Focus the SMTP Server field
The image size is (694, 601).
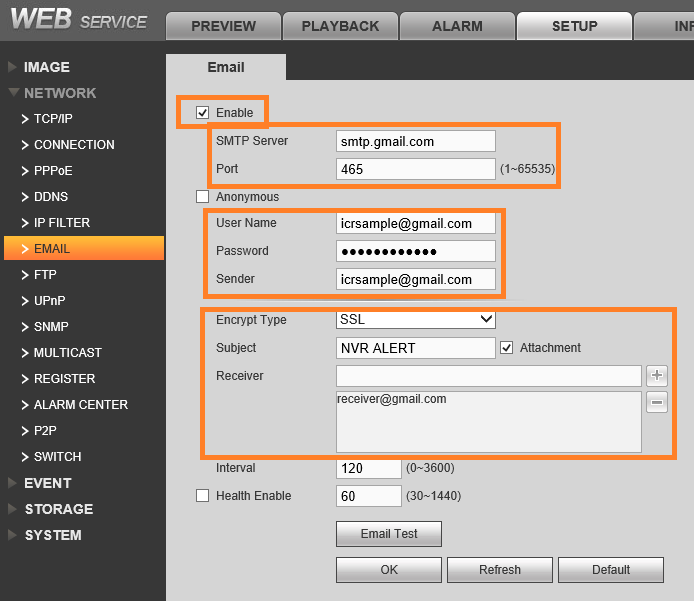(x=416, y=141)
